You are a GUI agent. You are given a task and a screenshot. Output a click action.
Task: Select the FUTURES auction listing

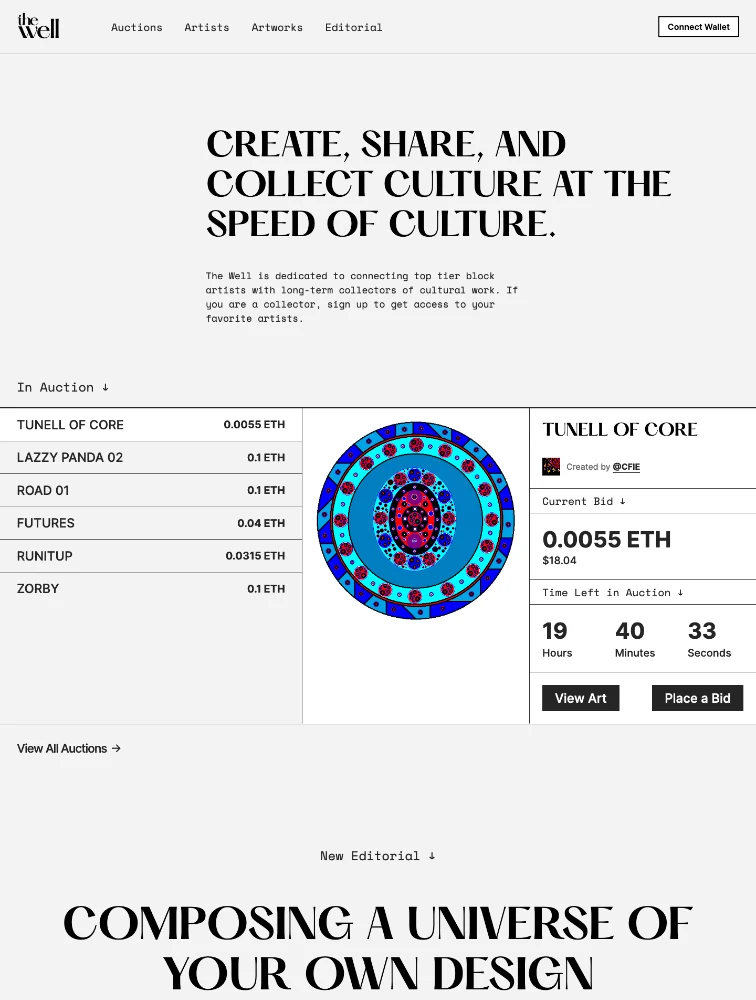pyautogui.click(x=151, y=523)
